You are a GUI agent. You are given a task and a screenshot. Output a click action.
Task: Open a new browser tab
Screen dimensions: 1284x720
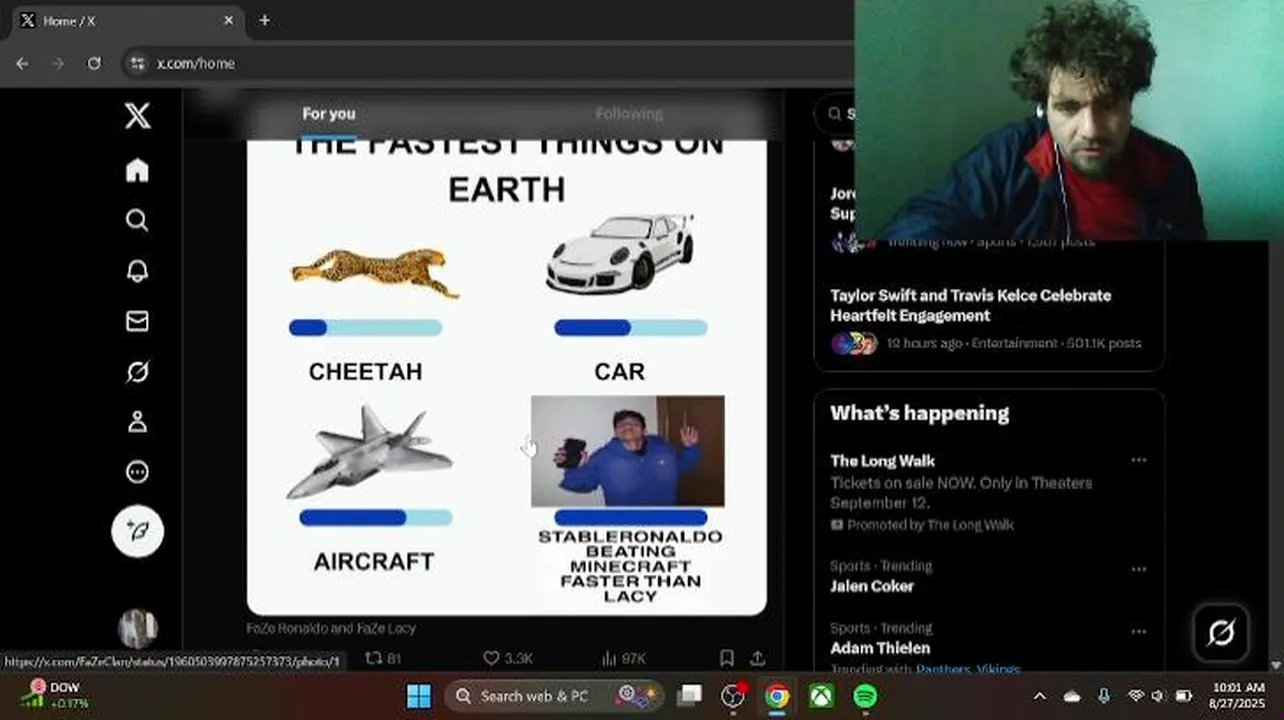(x=264, y=20)
